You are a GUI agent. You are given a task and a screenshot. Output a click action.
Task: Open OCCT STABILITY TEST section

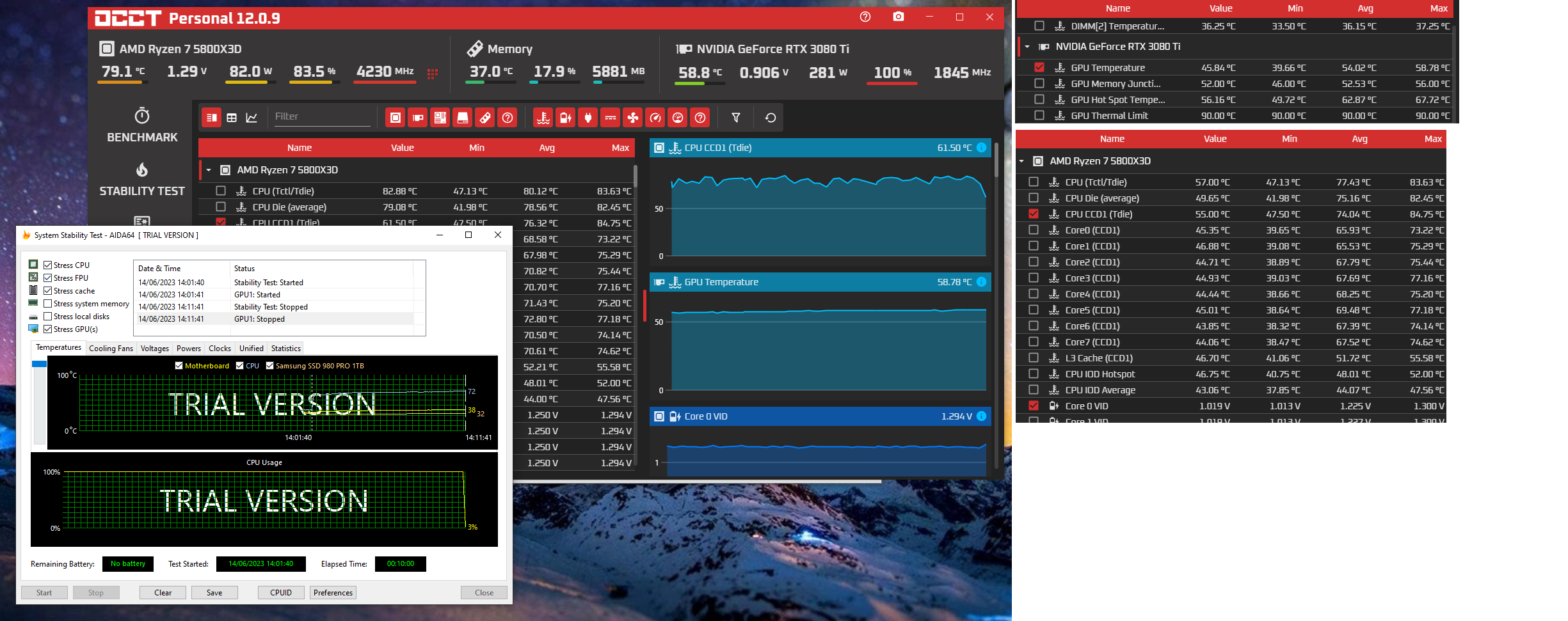[142, 180]
